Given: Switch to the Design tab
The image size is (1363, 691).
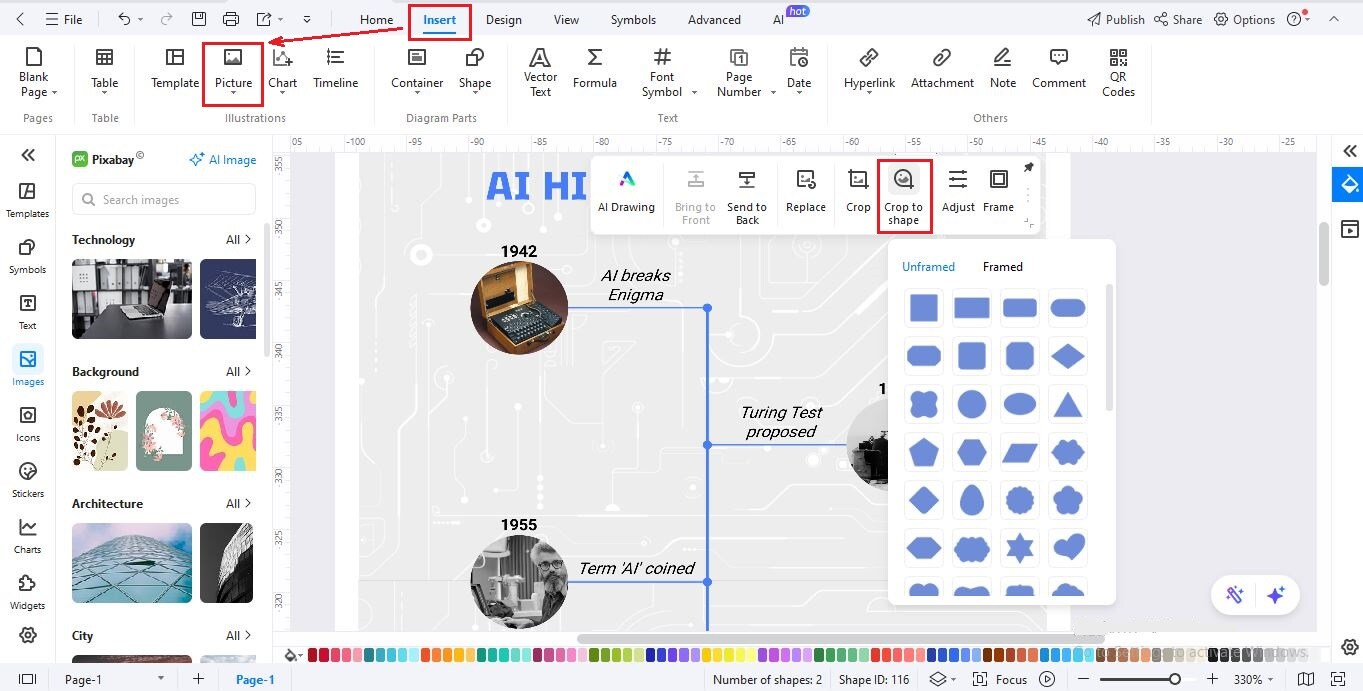Looking at the screenshot, I should pos(504,19).
